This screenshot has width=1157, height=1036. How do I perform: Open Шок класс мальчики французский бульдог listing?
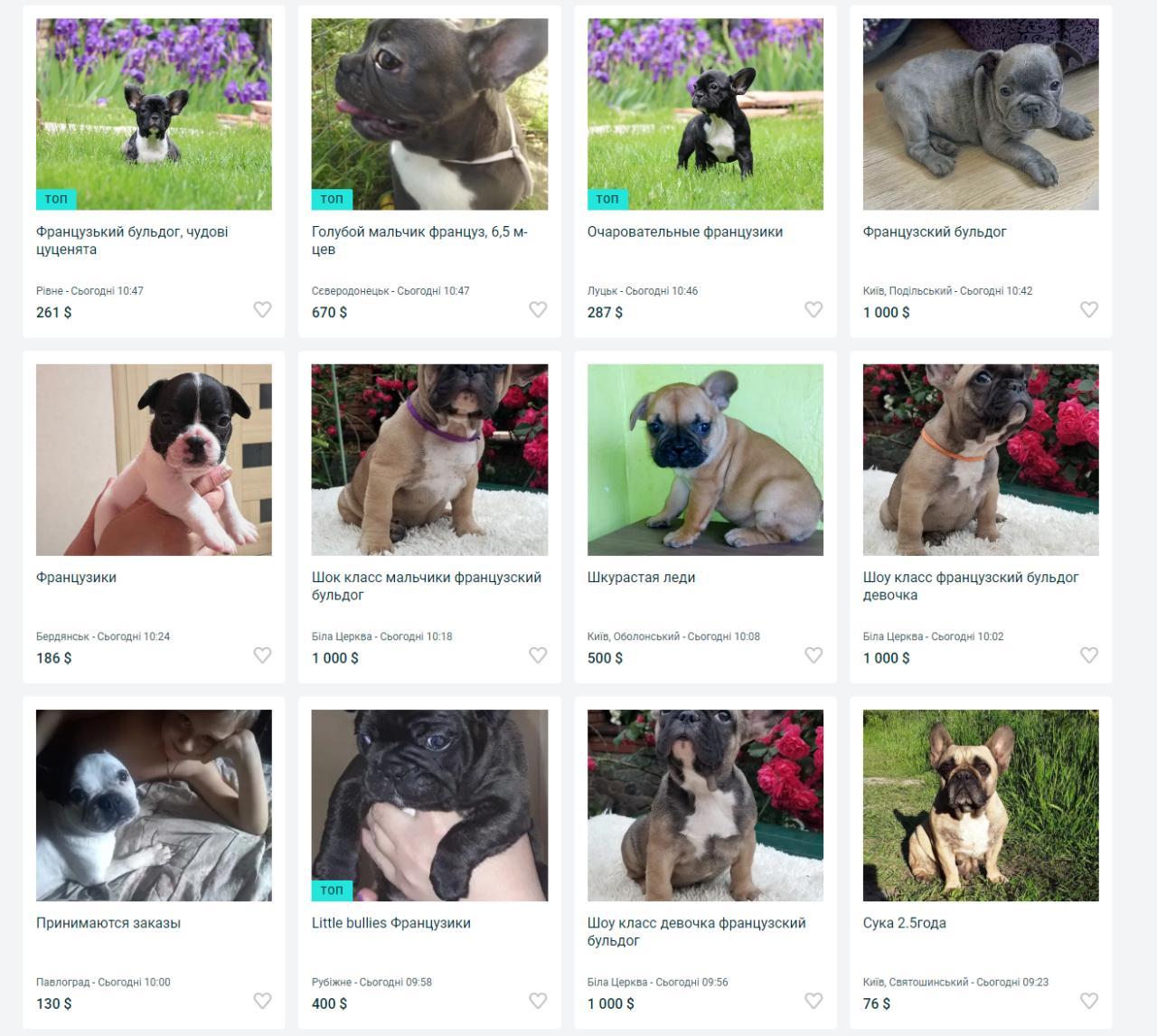(427, 586)
